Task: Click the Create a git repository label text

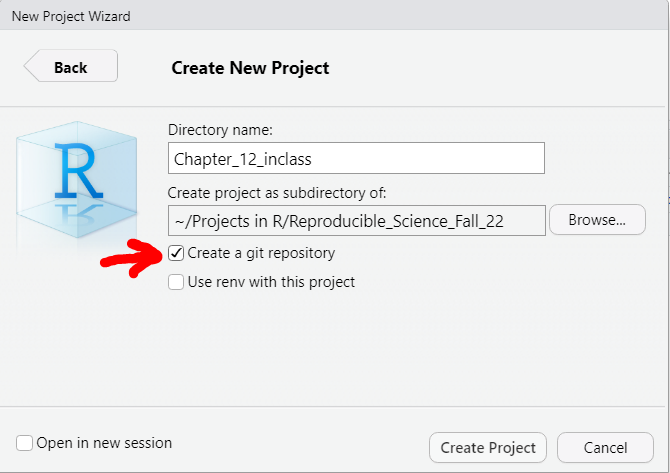Action: click(261, 253)
